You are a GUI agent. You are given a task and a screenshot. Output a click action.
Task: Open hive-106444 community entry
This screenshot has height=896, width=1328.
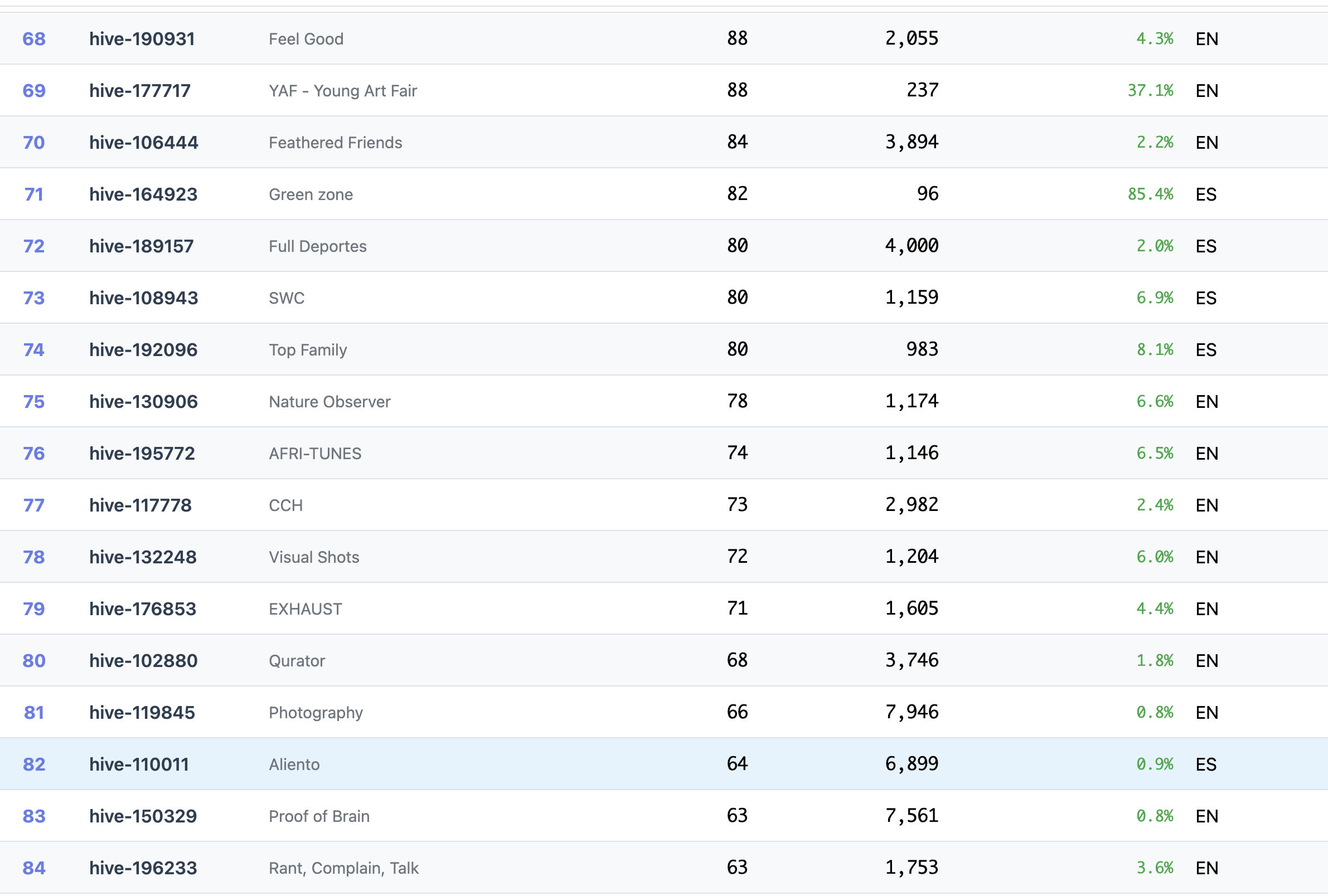tap(143, 143)
